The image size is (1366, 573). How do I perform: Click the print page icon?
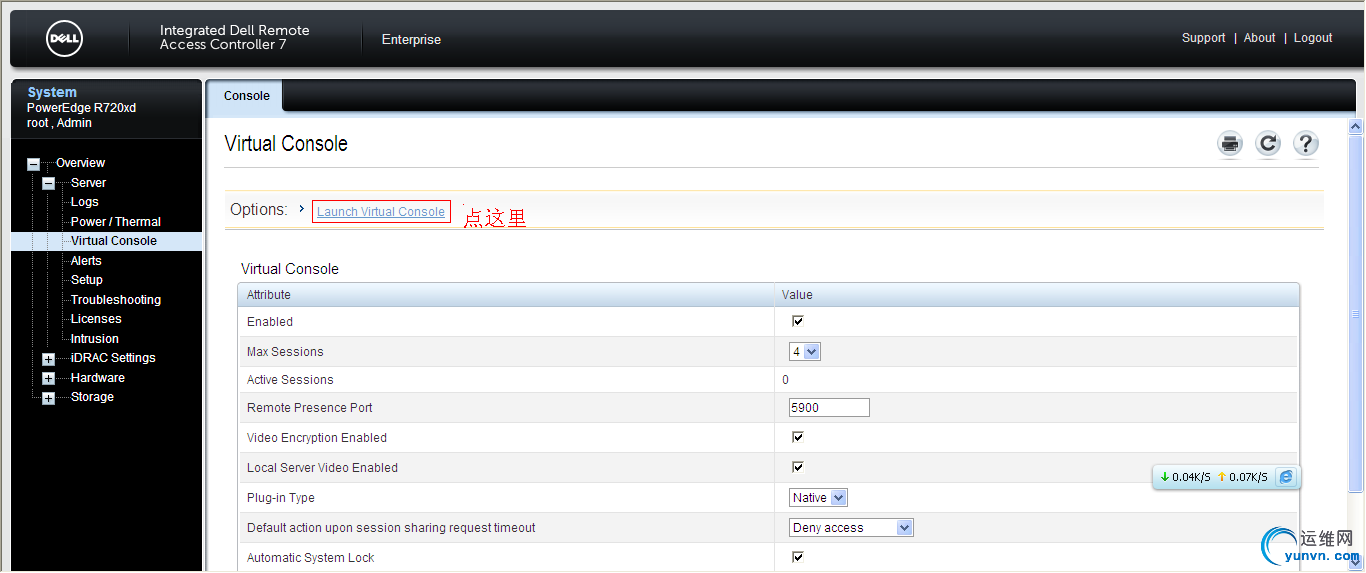[x=1230, y=144]
